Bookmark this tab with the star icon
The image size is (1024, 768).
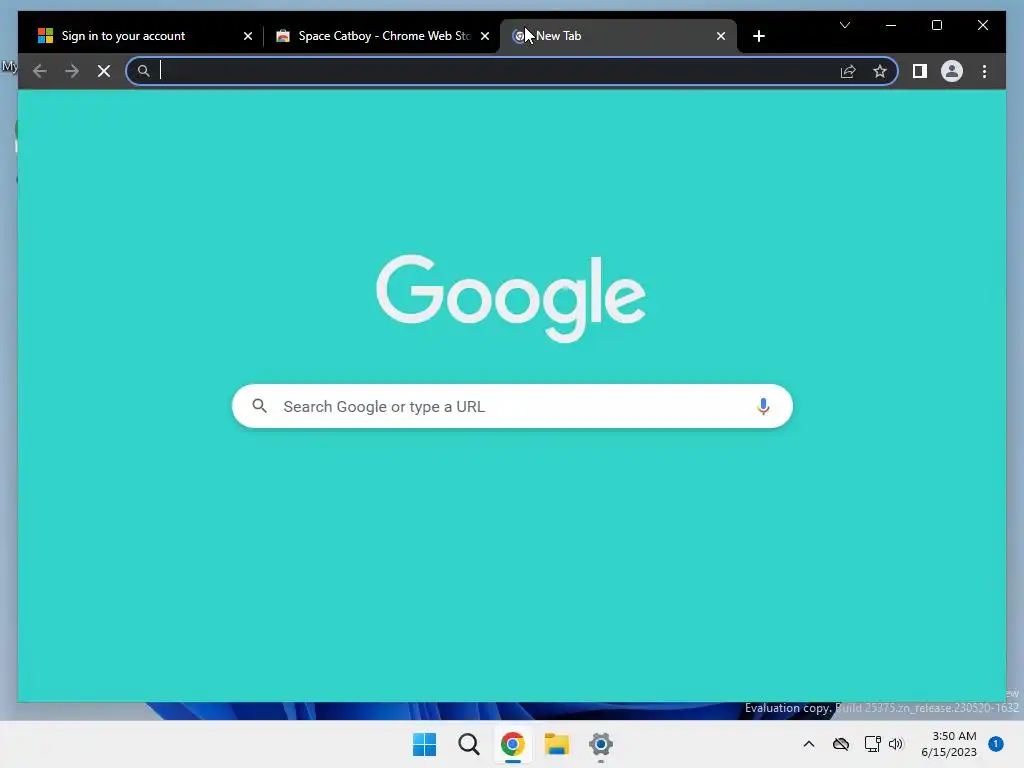880,71
